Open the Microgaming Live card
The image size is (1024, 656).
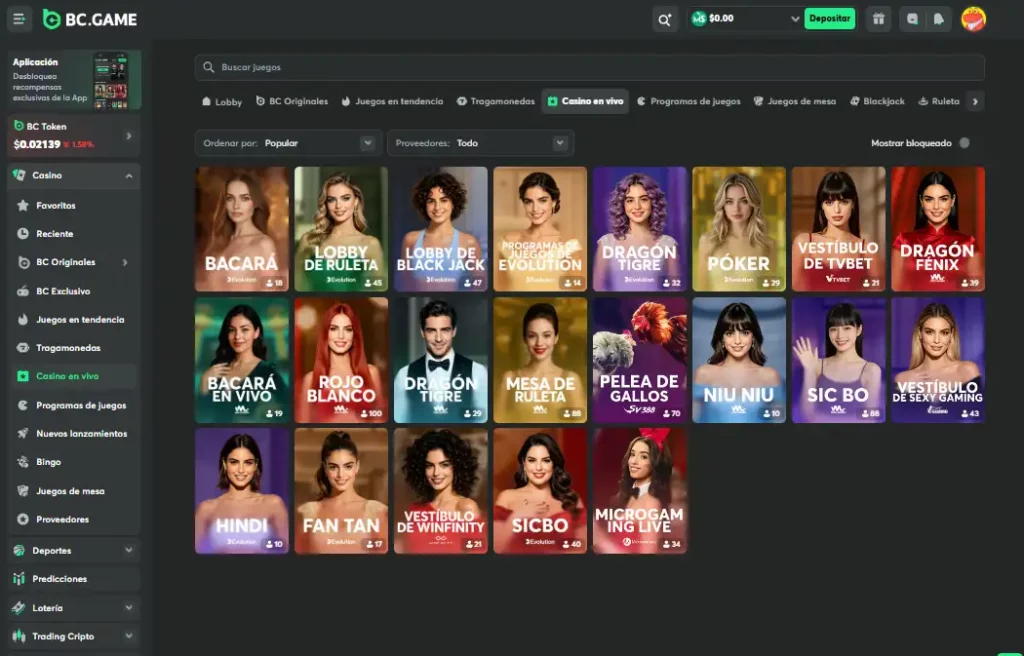click(639, 491)
